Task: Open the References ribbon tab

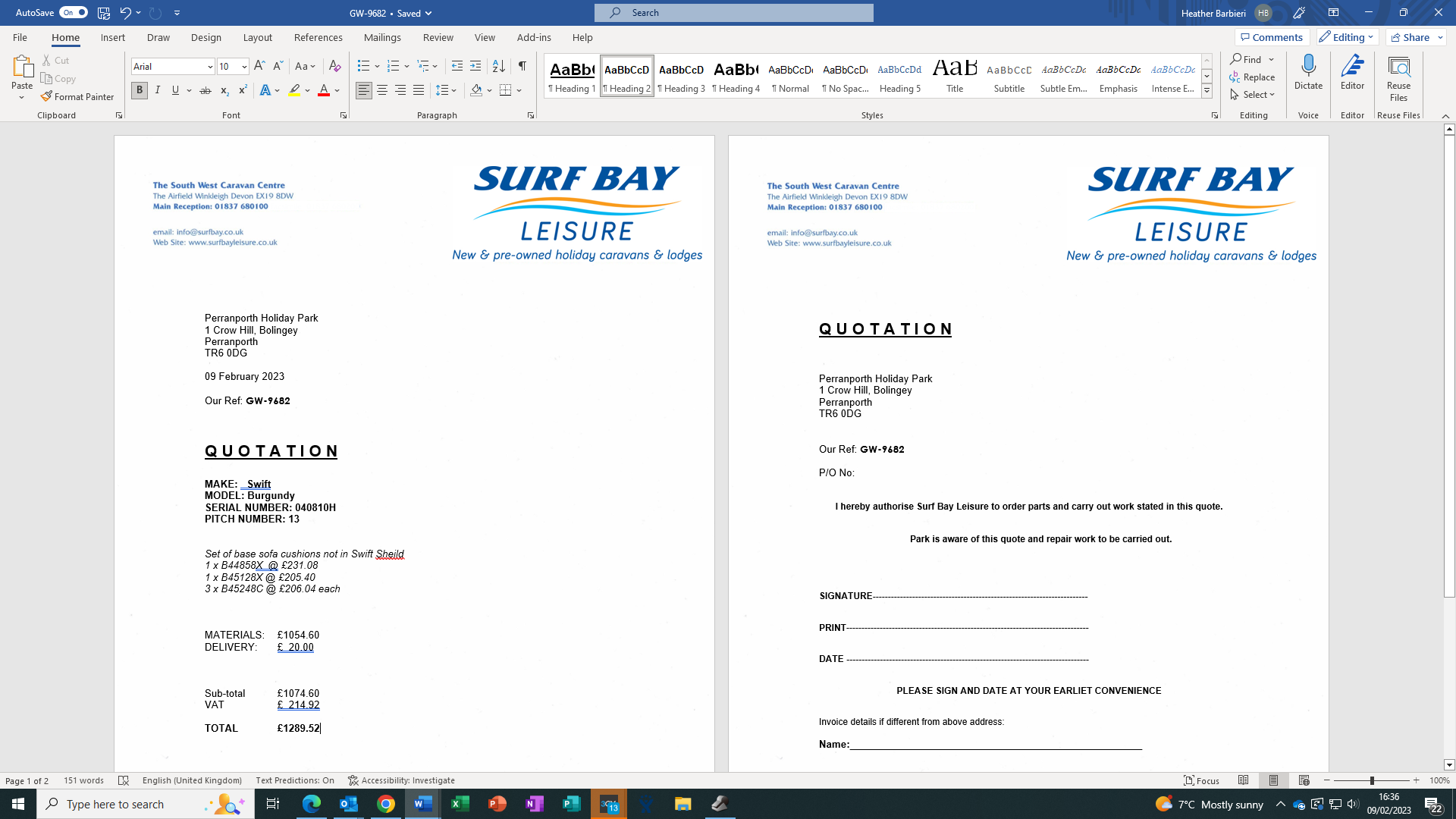Action: click(x=318, y=37)
